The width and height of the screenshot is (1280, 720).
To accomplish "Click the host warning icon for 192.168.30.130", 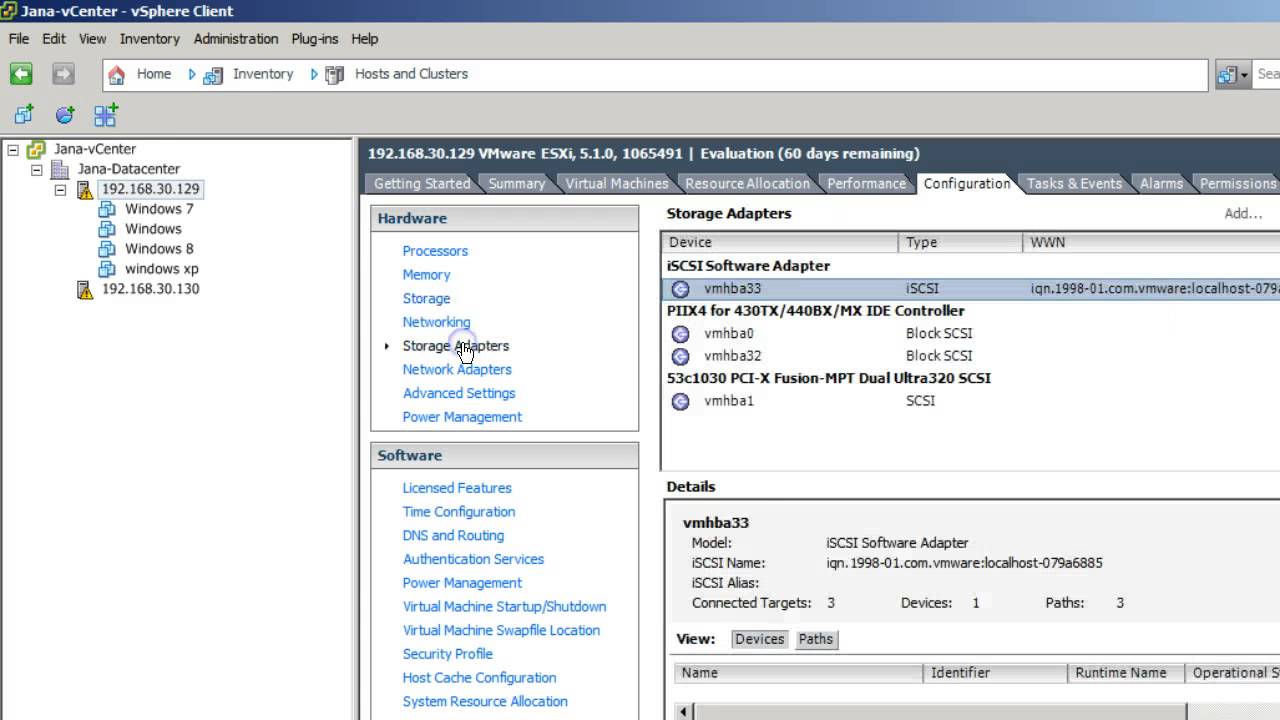I will (85, 289).
